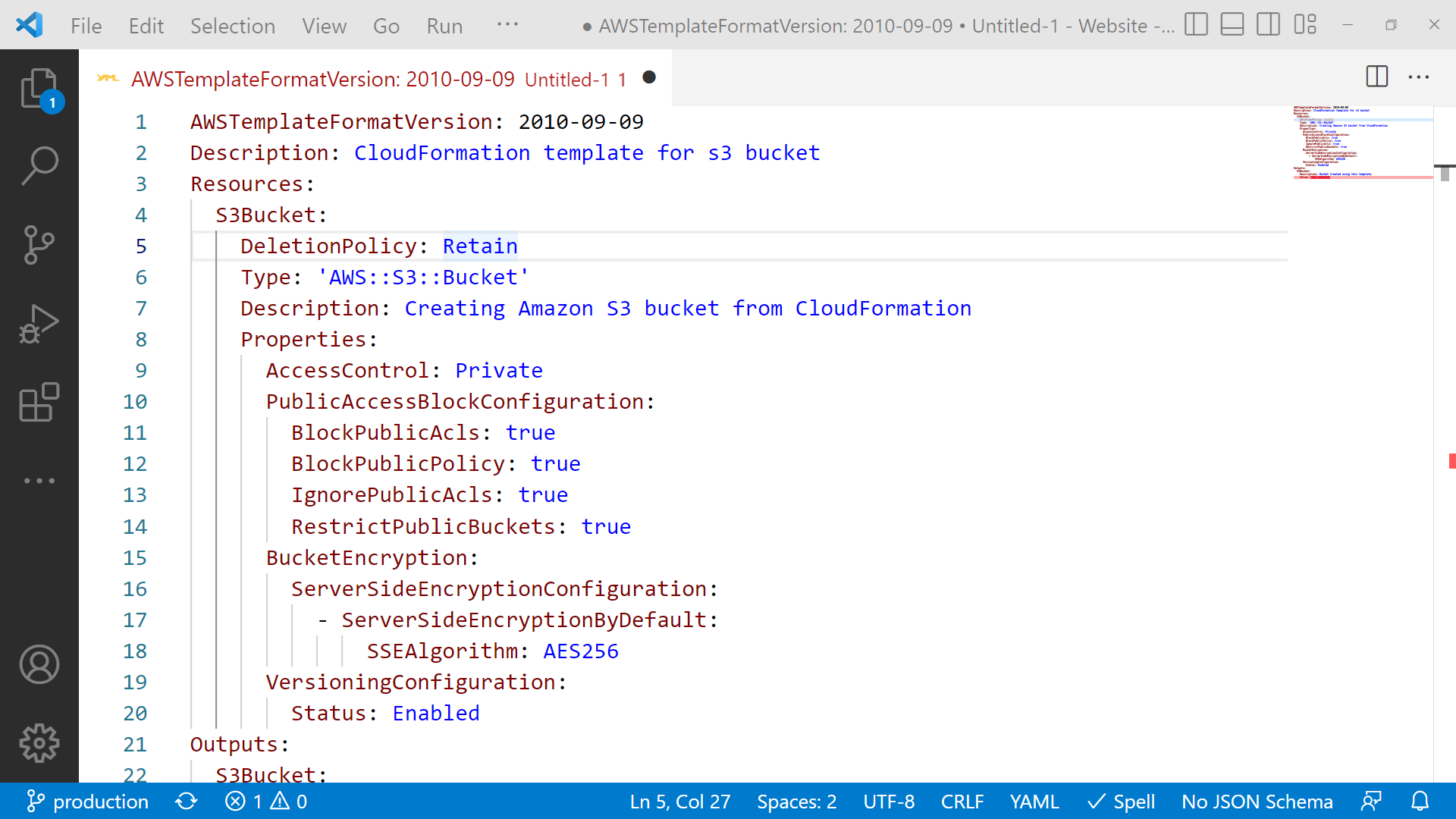Image resolution: width=1456 pixels, height=819 pixels.
Task: Switch the production git branch
Action: point(86,802)
